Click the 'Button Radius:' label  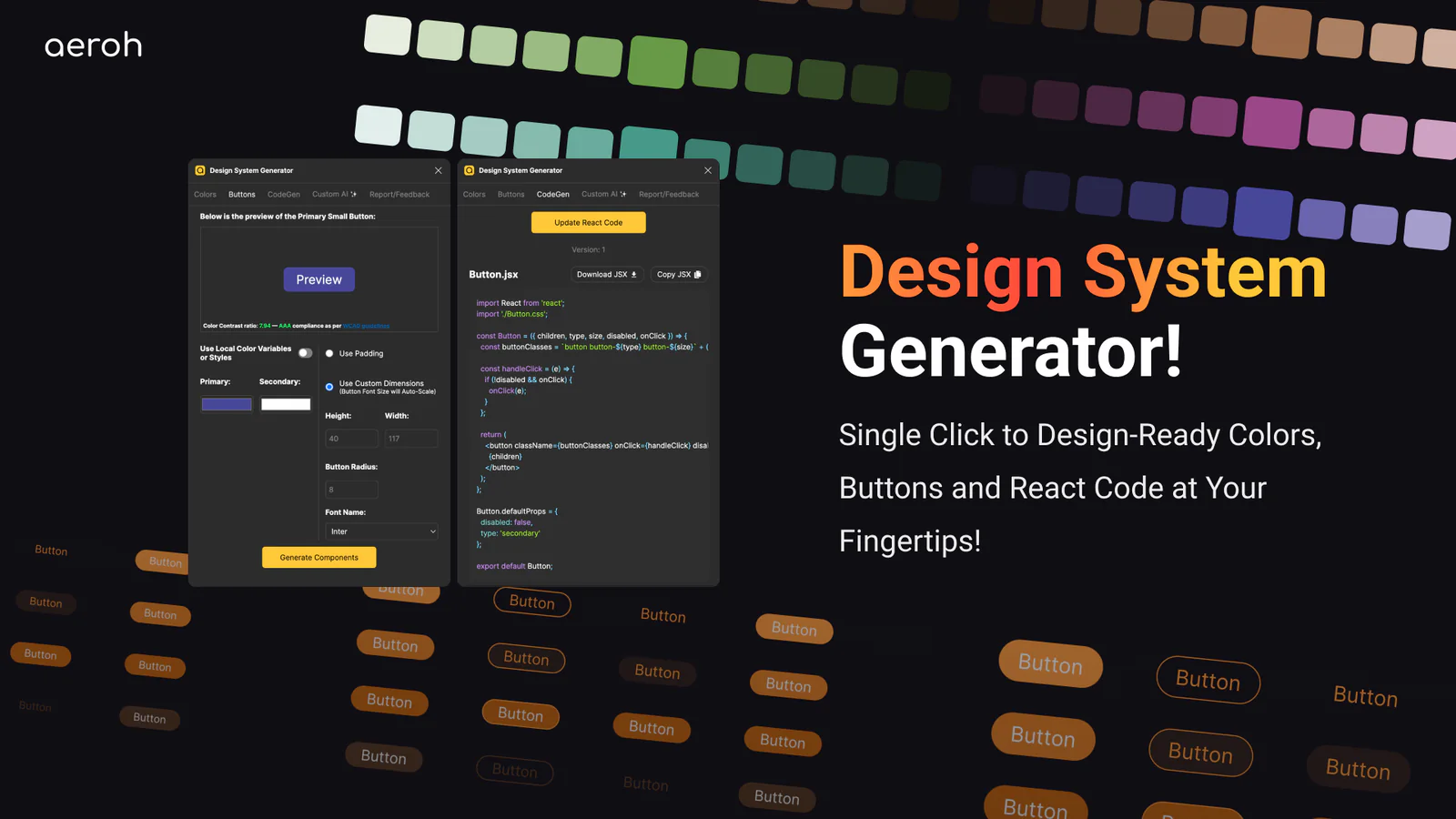coord(351,467)
